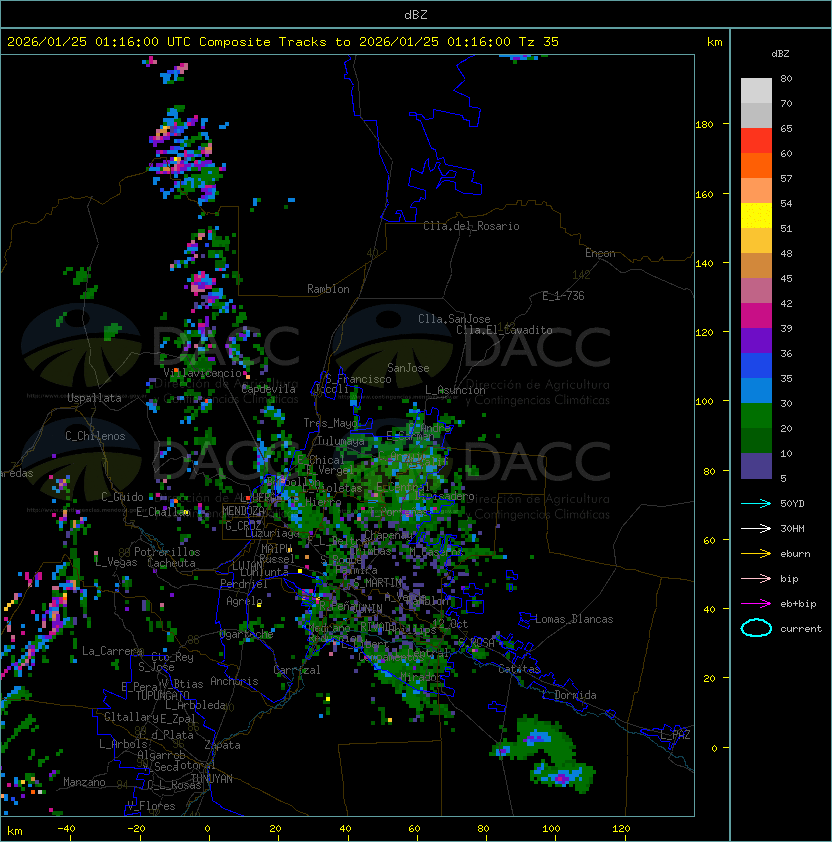The height and width of the screenshot is (842, 832).
Task: Click the current legend label
Action: (x=801, y=629)
